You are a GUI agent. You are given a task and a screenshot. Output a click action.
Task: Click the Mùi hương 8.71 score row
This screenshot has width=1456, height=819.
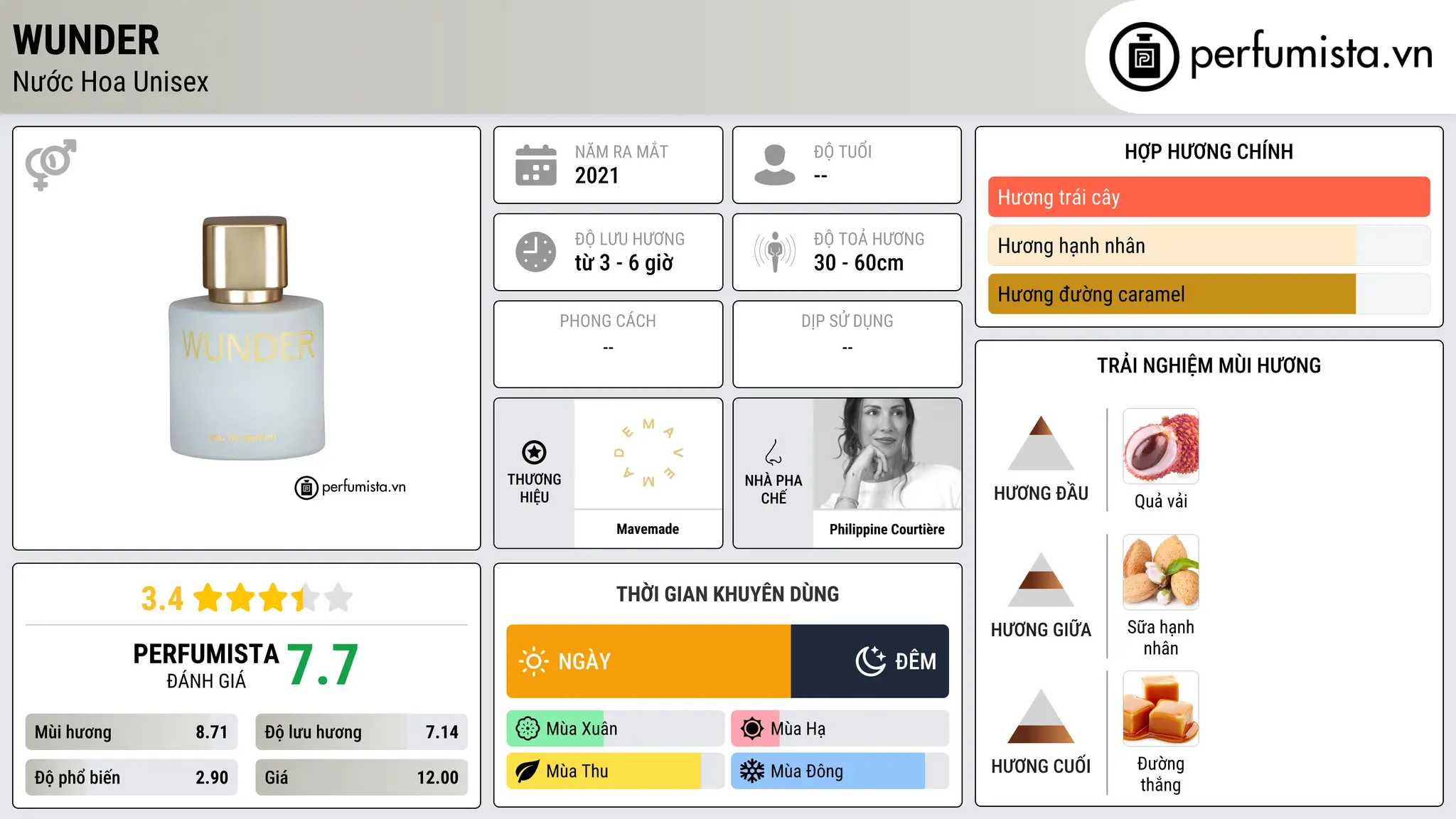pyautogui.click(x=132, y=732)
